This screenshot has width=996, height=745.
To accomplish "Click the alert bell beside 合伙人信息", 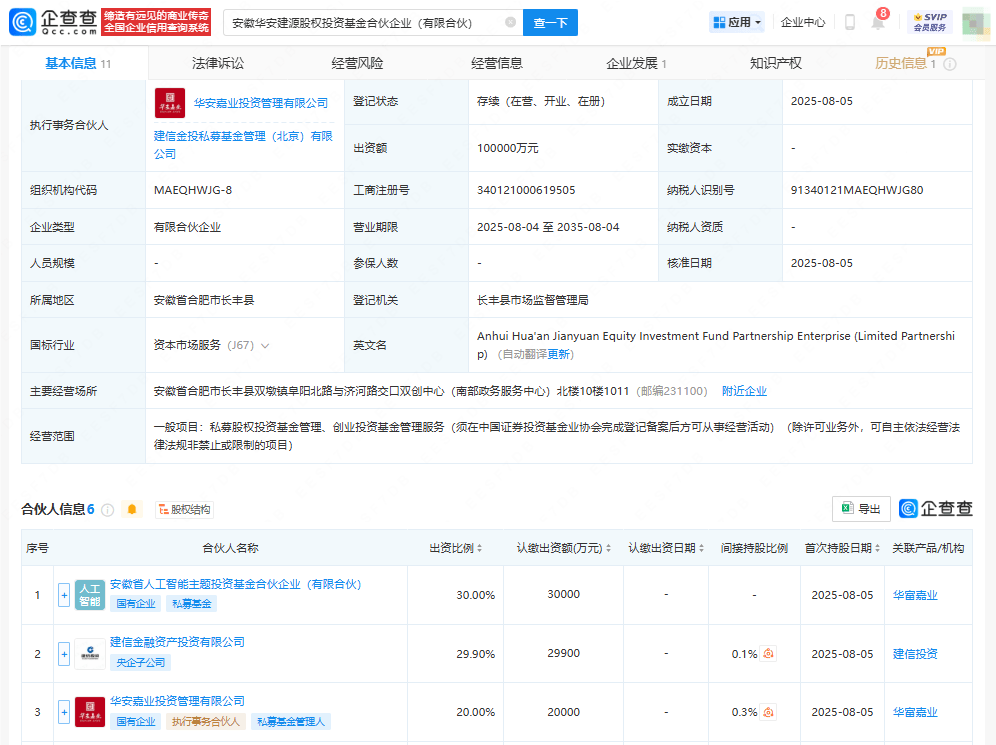I will (x=132, y=510).
